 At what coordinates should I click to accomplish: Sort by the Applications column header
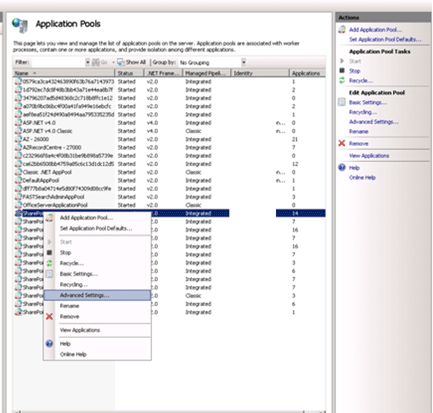pos(307,73)
